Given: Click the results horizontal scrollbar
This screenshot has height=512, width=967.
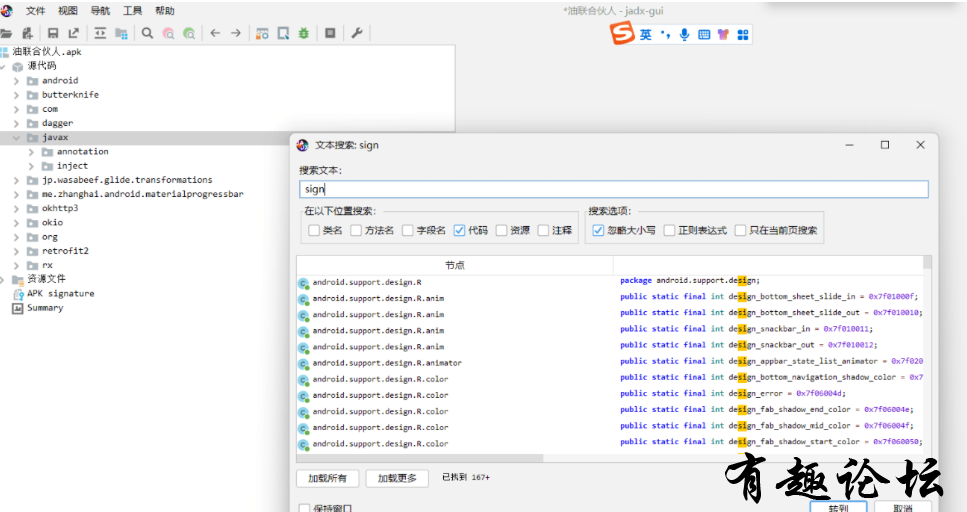Looking at the screenshot, I should tap(420, 458).
